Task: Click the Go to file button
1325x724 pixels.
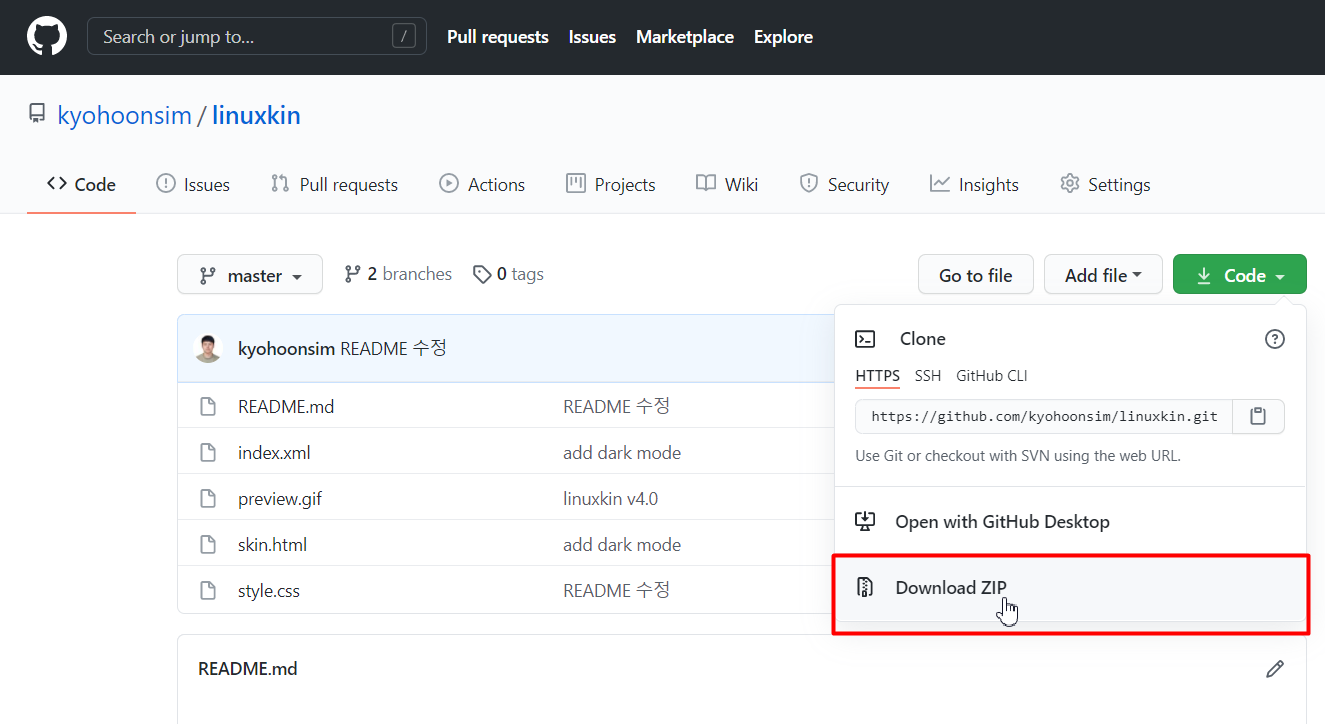Action: 976,274
